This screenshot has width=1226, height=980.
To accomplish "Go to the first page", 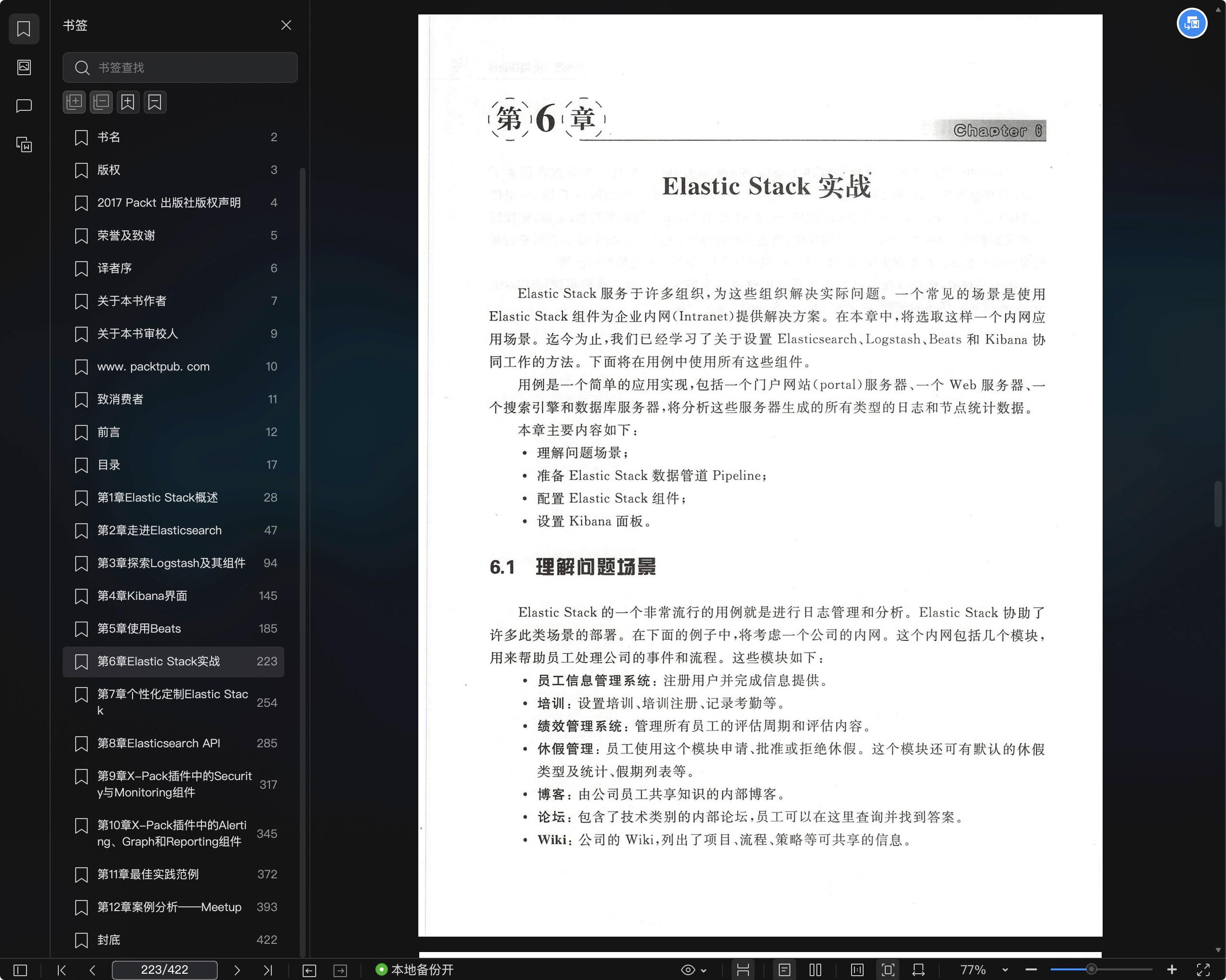I will pos(62,970).
